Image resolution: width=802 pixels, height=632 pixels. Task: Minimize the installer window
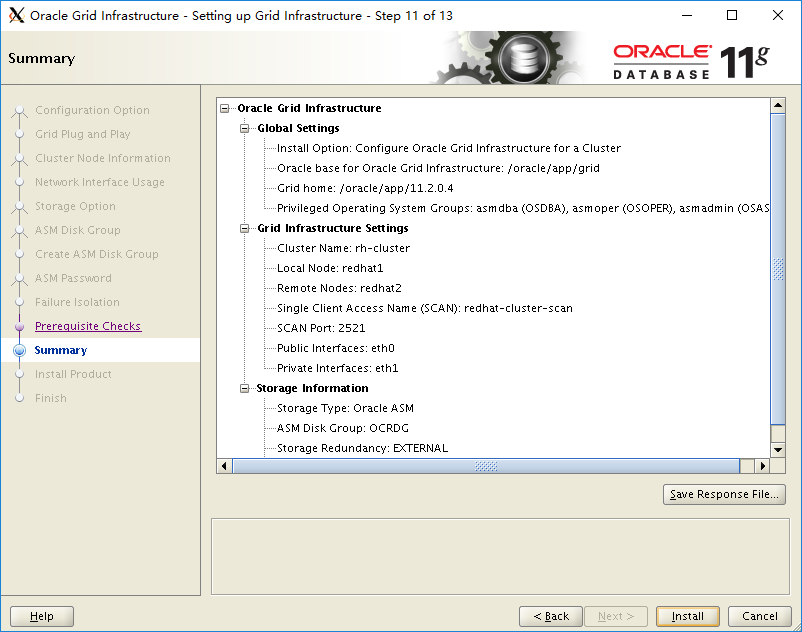click(687, 15)
